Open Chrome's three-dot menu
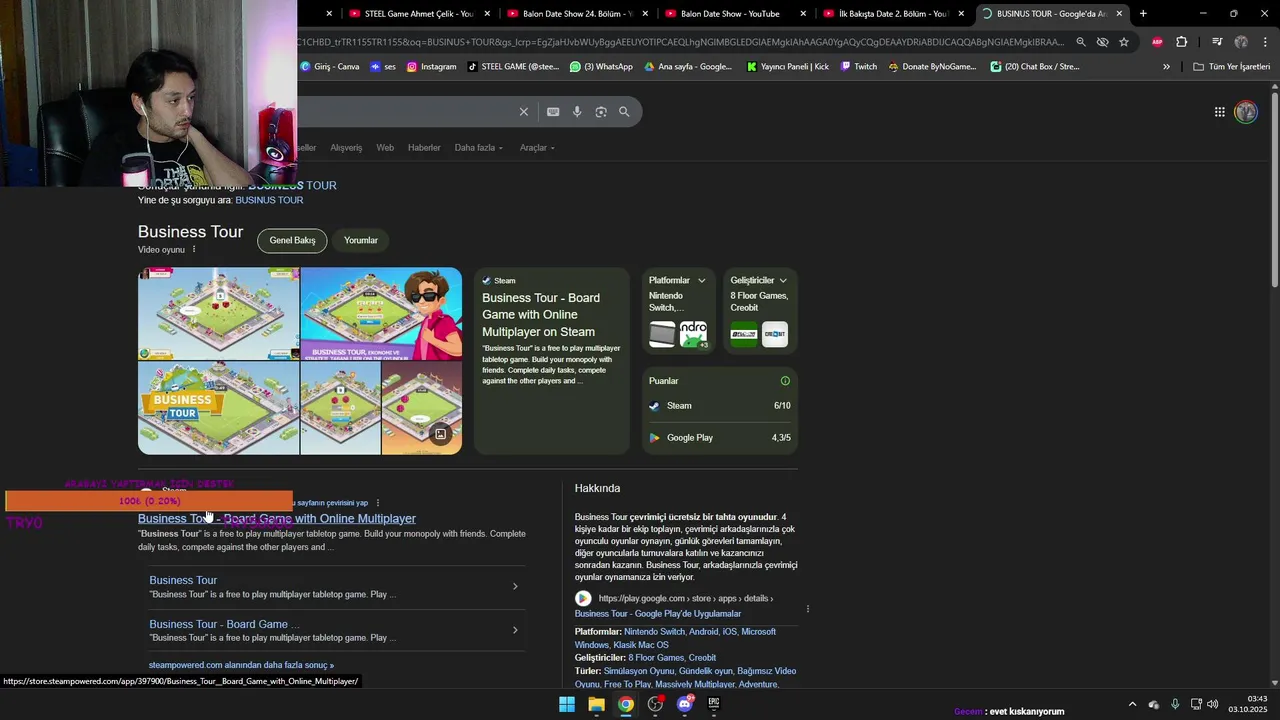 (1265, 42)
